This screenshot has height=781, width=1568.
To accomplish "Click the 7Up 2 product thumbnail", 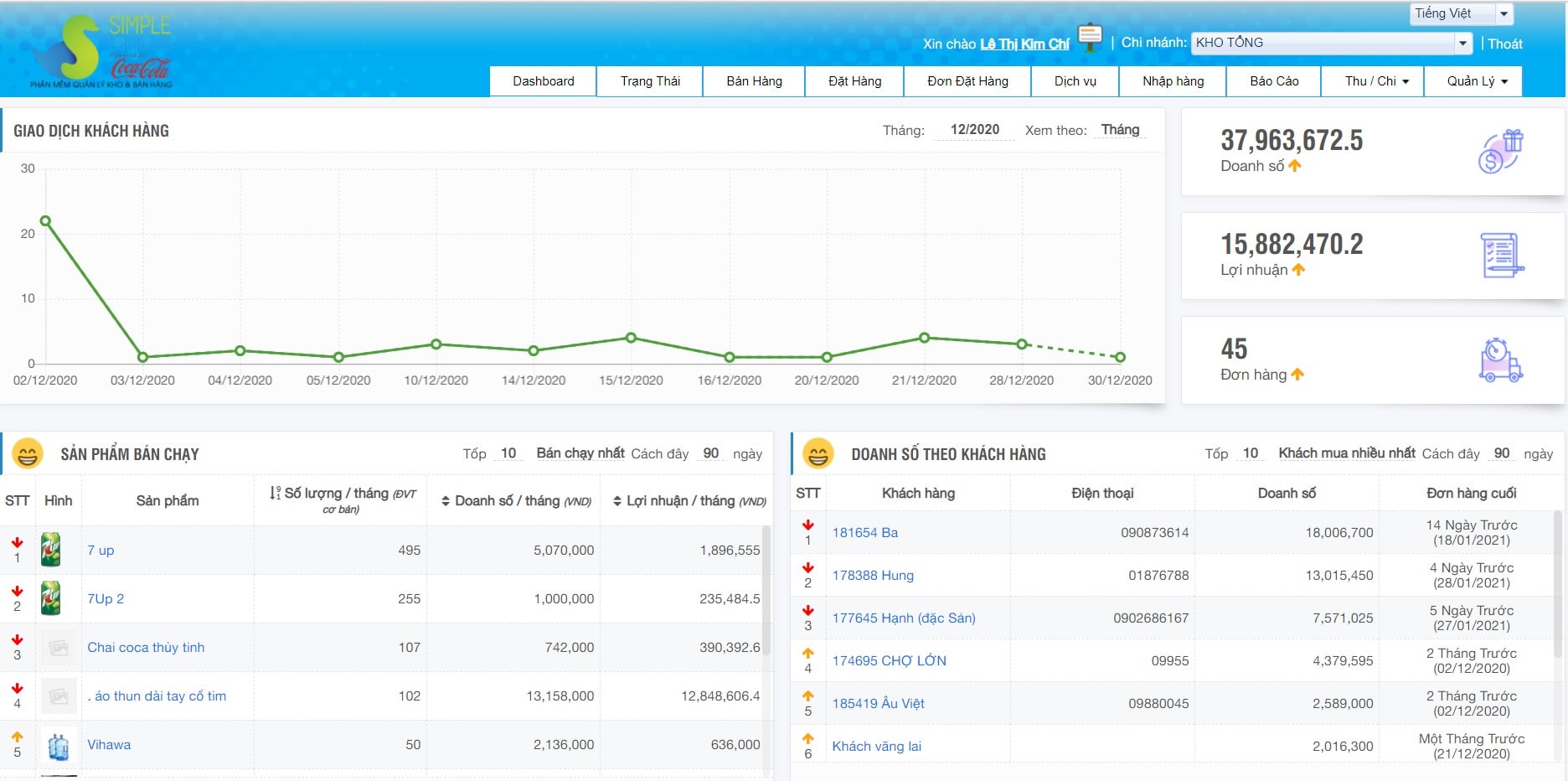I will [x=51, y=598].
